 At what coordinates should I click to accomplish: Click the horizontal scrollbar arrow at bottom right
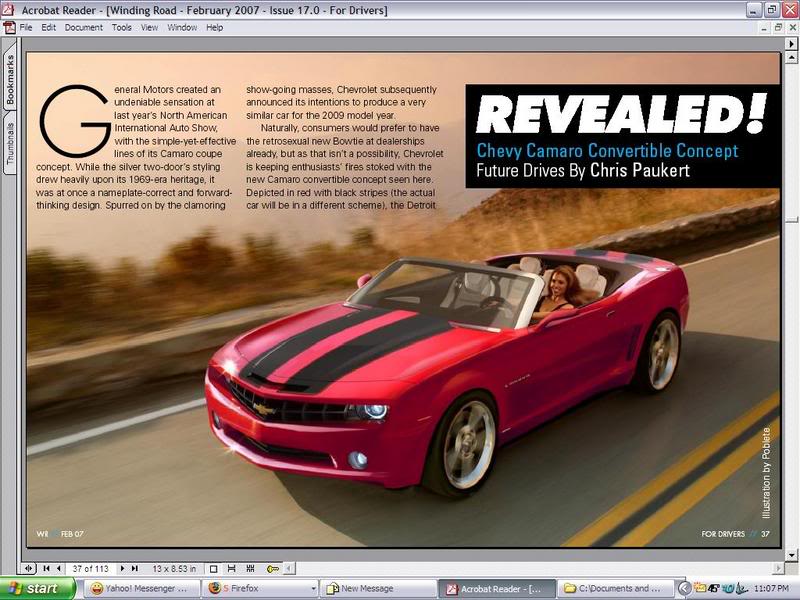pos(779,567)
